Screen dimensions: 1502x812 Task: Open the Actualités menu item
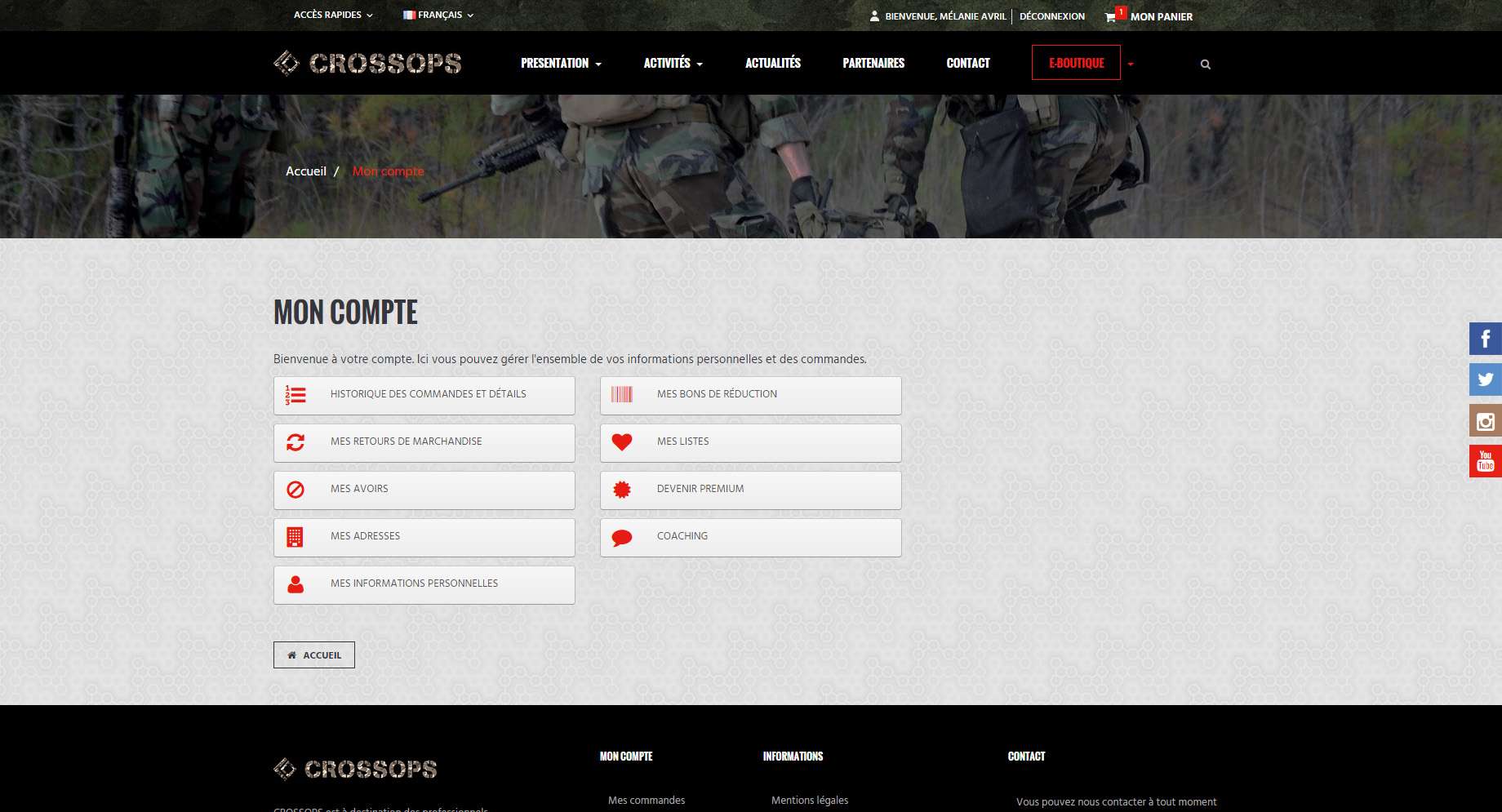[772, 63]
